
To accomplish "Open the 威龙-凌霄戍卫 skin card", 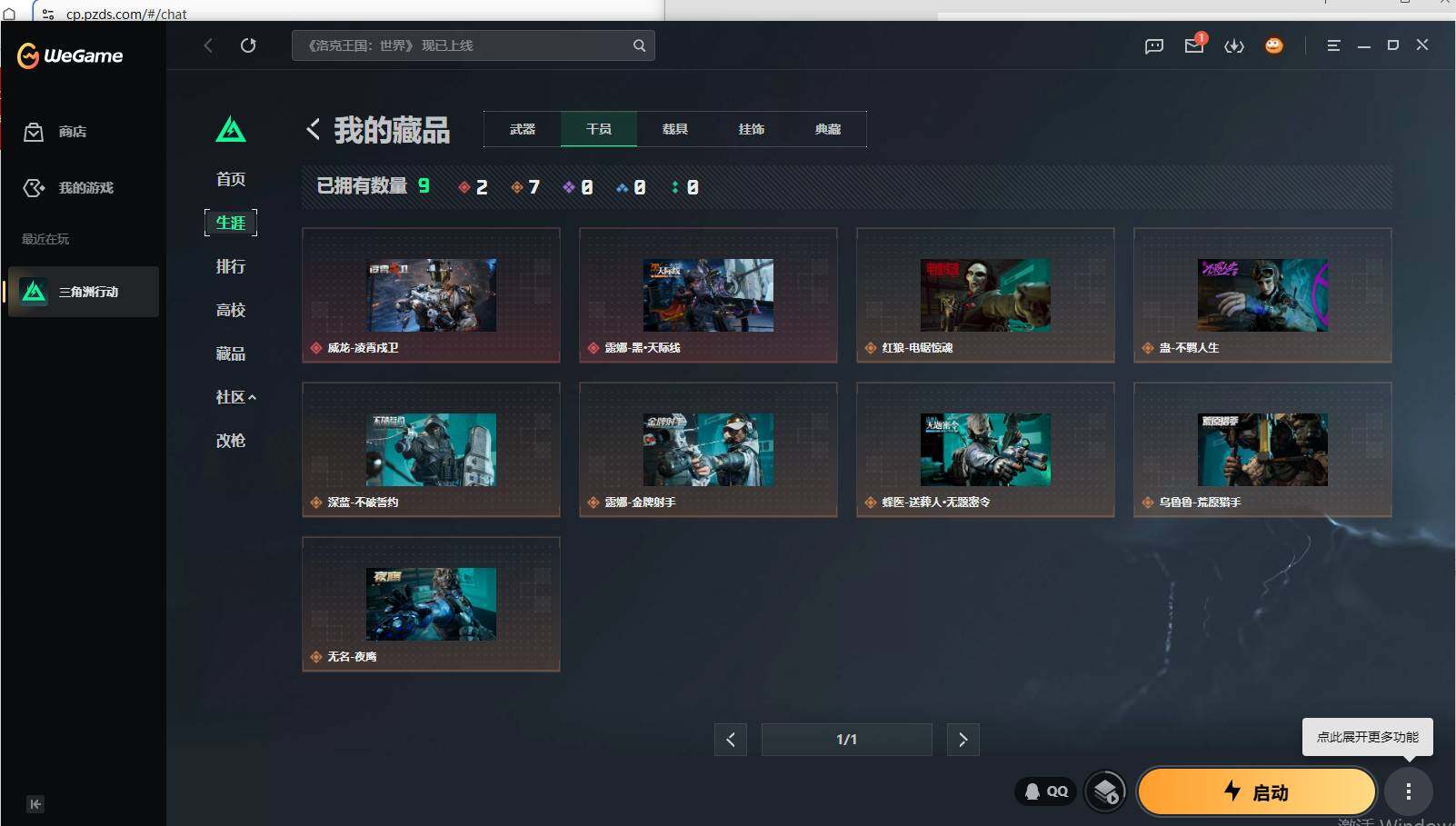I will [431, 295].
